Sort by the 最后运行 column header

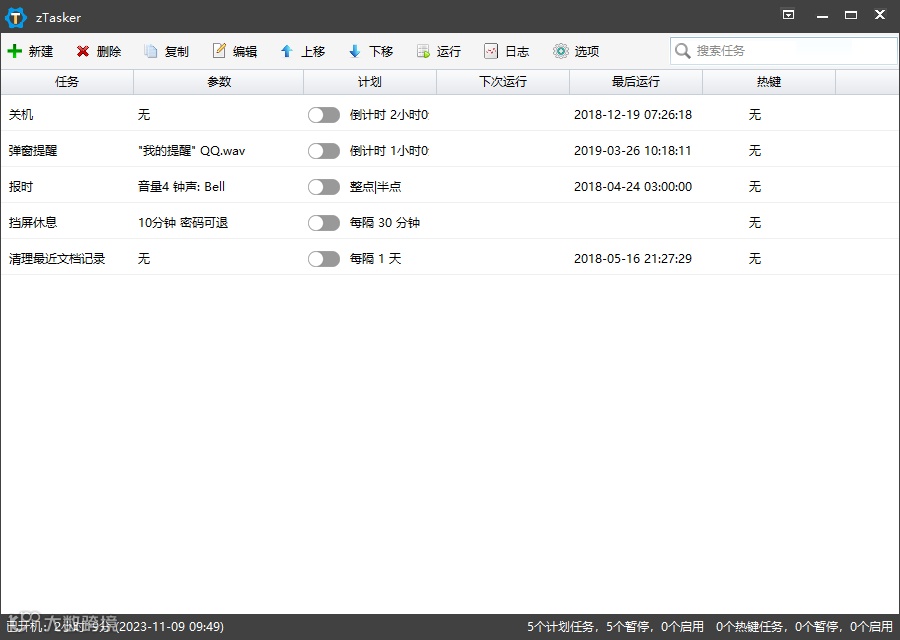636,82
